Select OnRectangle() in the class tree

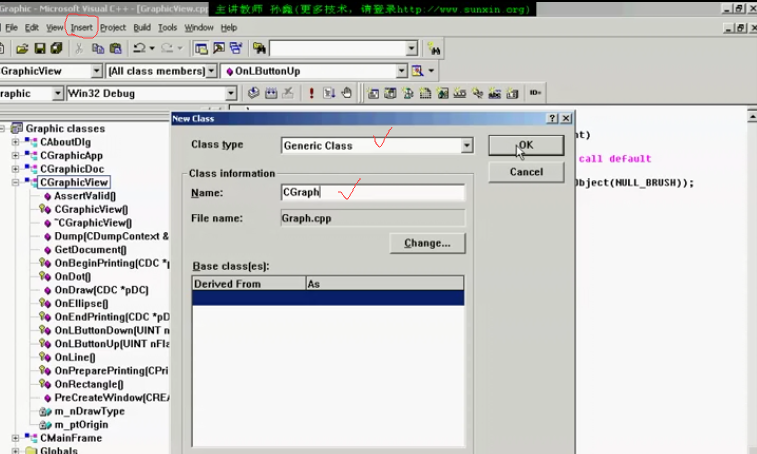pos(89,384)
